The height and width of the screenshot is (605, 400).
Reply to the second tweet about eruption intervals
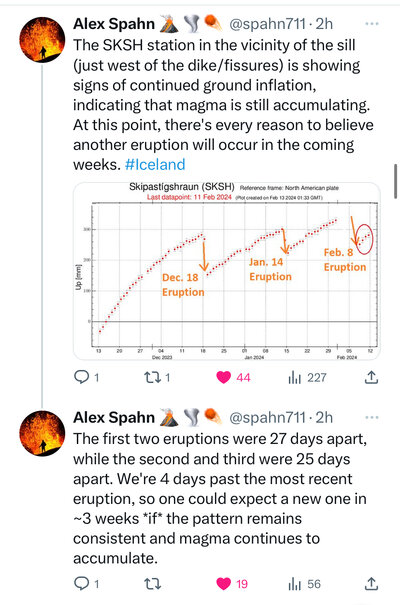86,584
